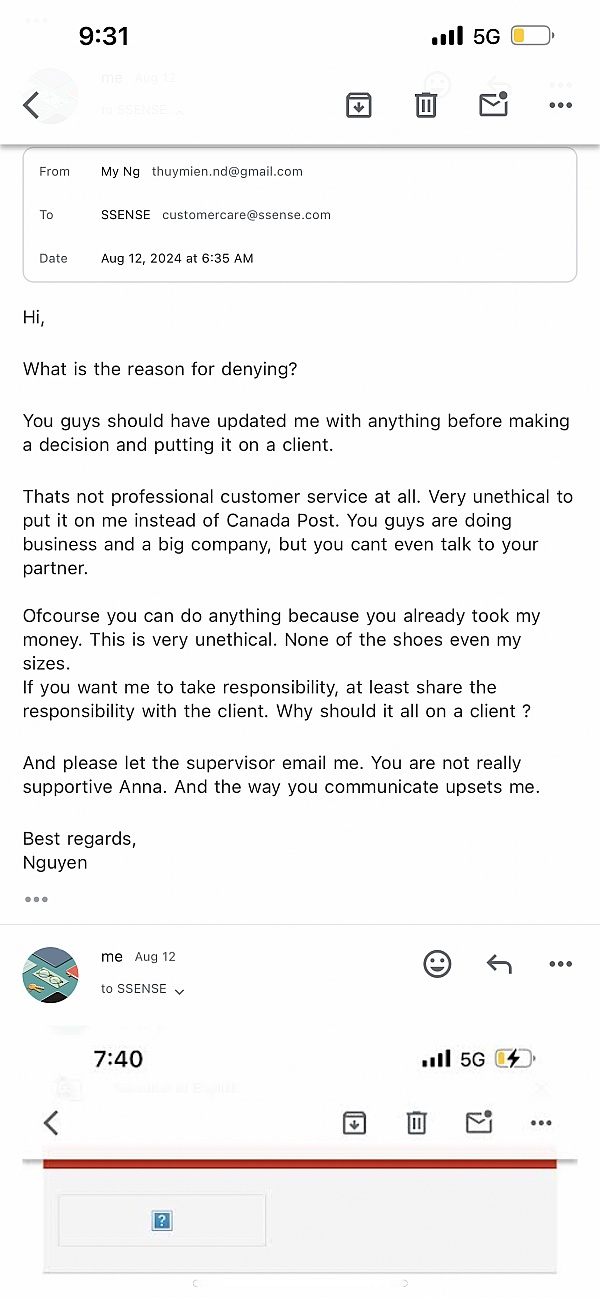Viewport: 600px width, 1298px height.
Task: Open the top toolbar's three-dot menu
Action: tap(560, 105)
